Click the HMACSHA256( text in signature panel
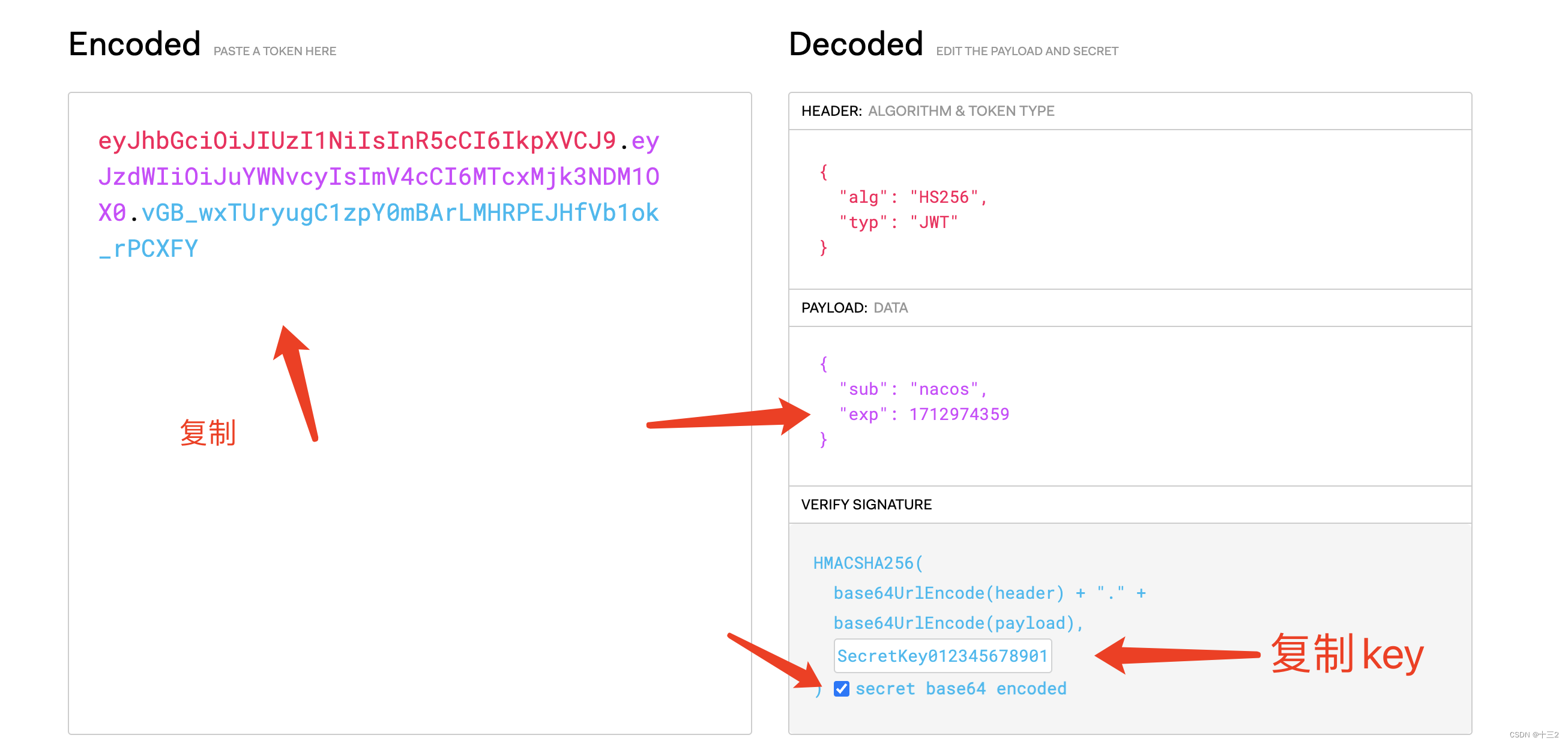Screen dimensions: 1568x744 tap(867, 563)
